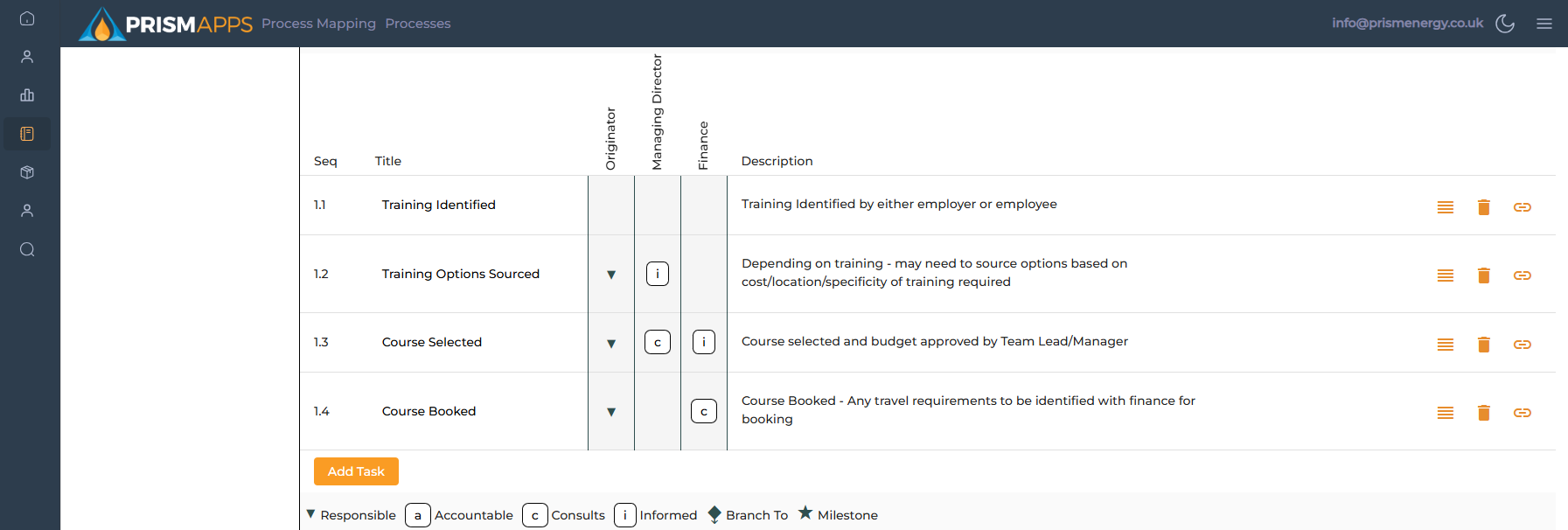This screenshot has width=1568, height=530.
Task: Open the hamburger menu at top right
Action: (x=1544, y=24)
